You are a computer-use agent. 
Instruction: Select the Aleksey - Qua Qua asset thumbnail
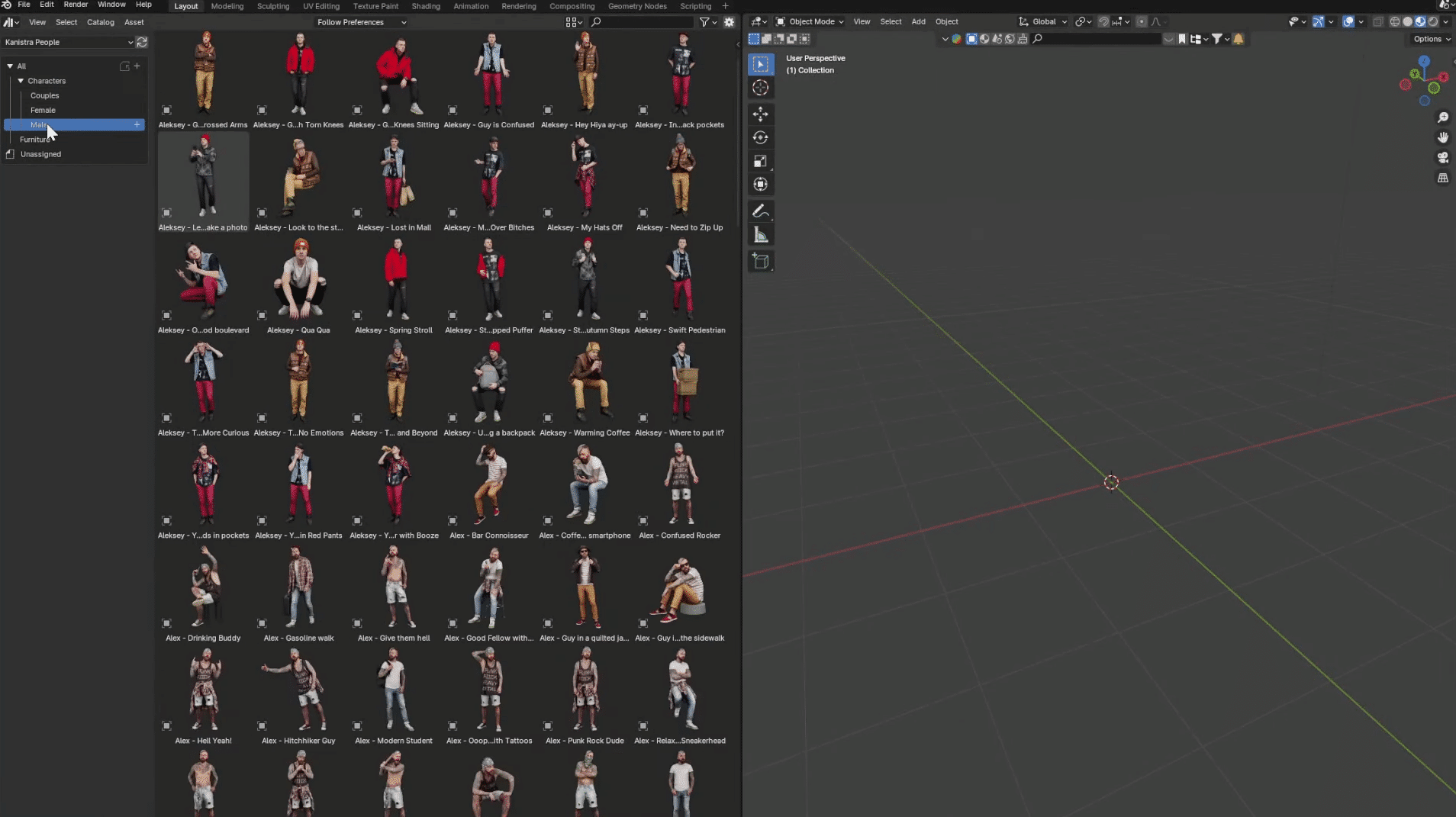point(298,279)
